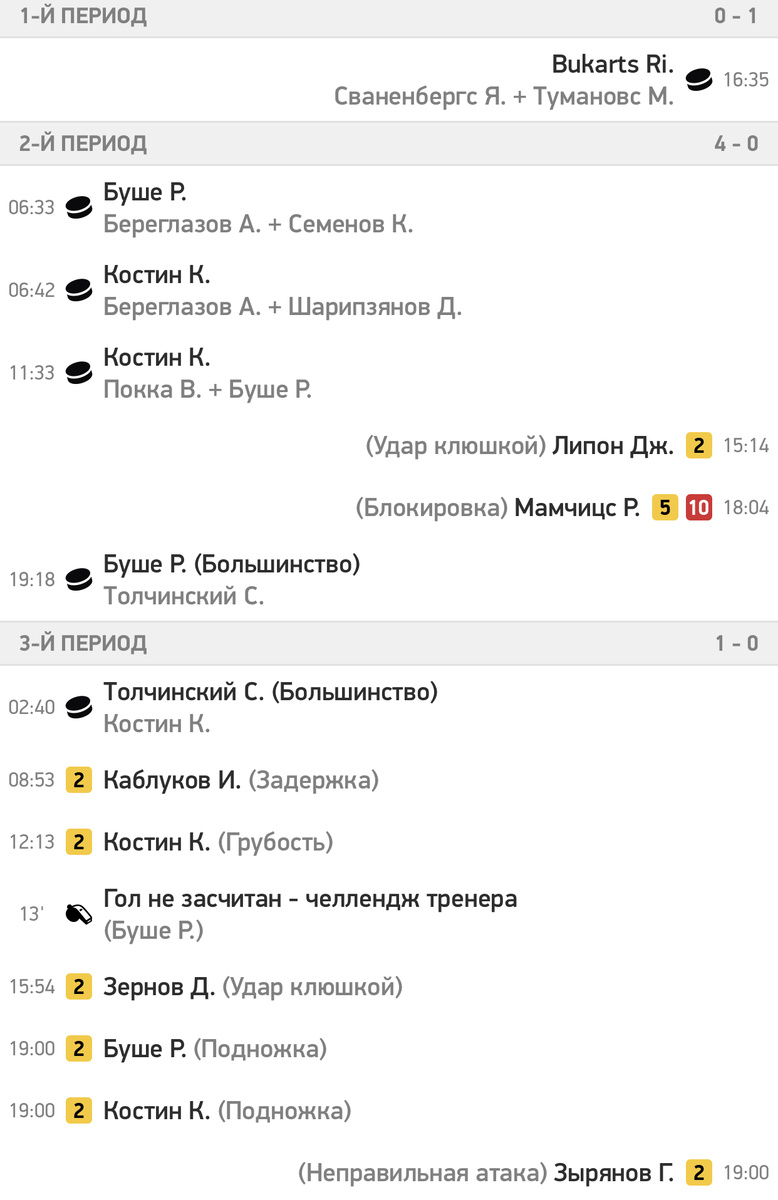Image resolution: width=778 pixels, height=1200 pixels.
Task: Click the red 10-minute penalty badge
Action: 699,508
